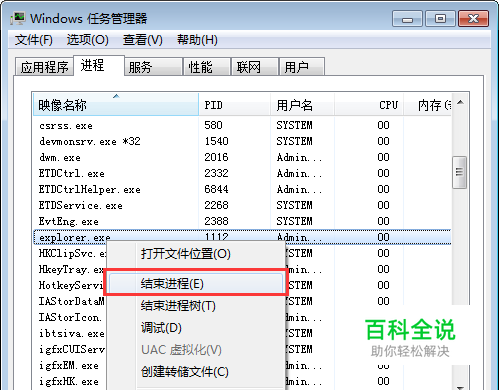Select the dwm.exe process row

tap(242, 157)
